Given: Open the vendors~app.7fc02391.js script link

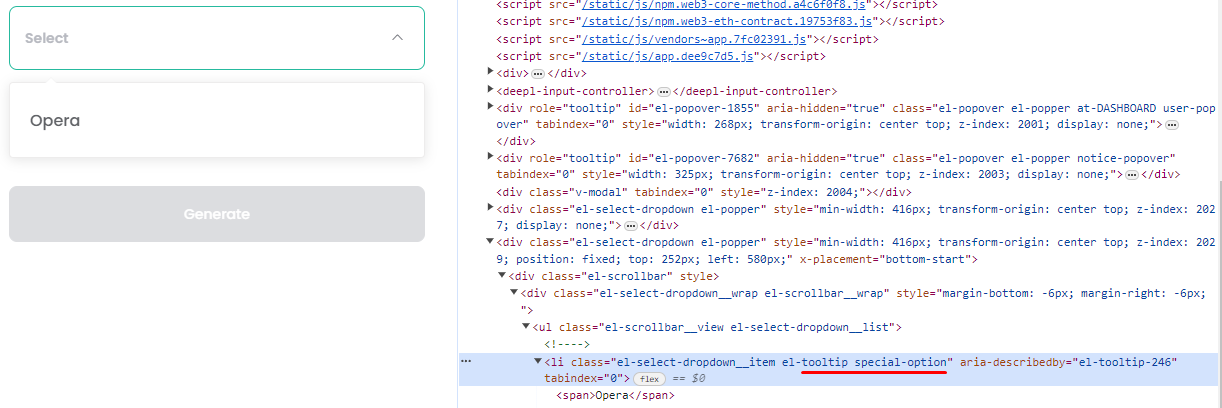Looking at the screenshot, I should [x=697, y=39].
